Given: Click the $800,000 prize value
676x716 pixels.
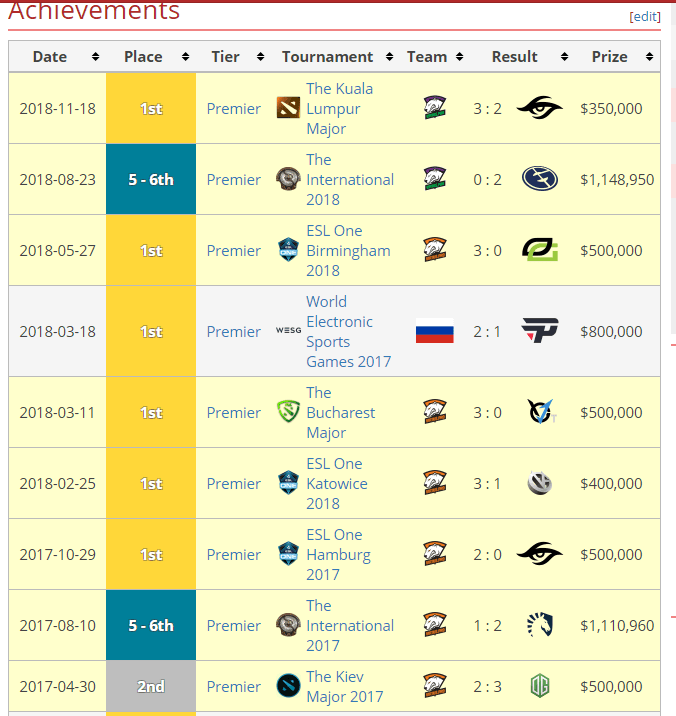Looking at the screenshot, I should click(x=611, y=332).
